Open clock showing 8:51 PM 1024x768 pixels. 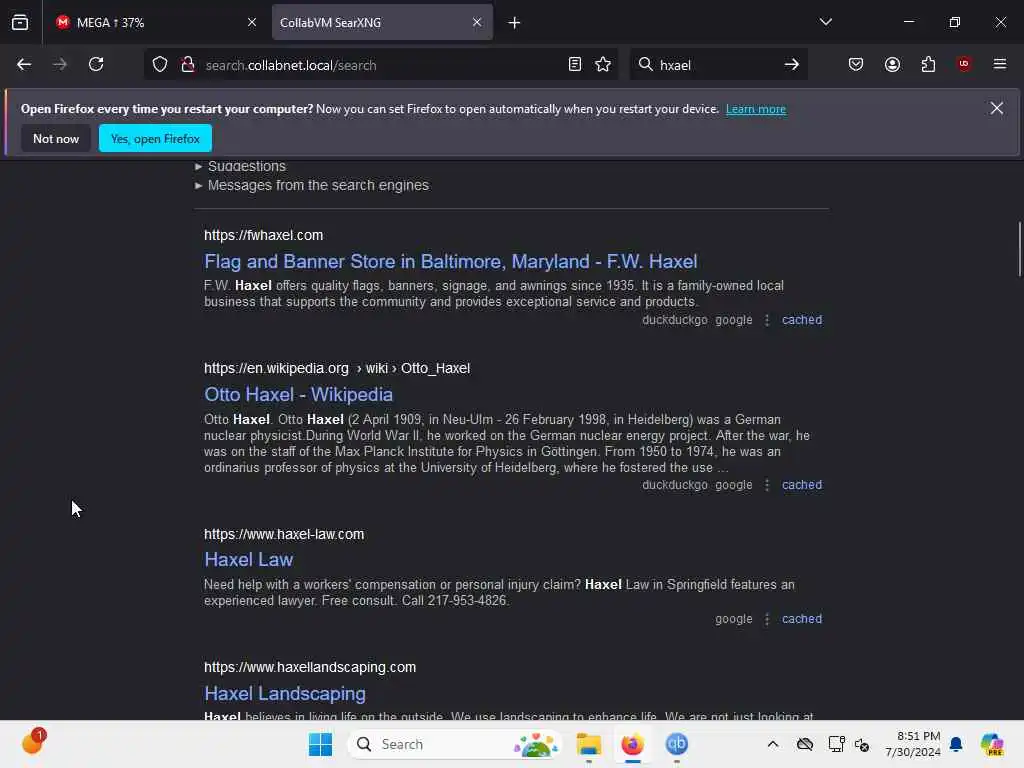912,744
